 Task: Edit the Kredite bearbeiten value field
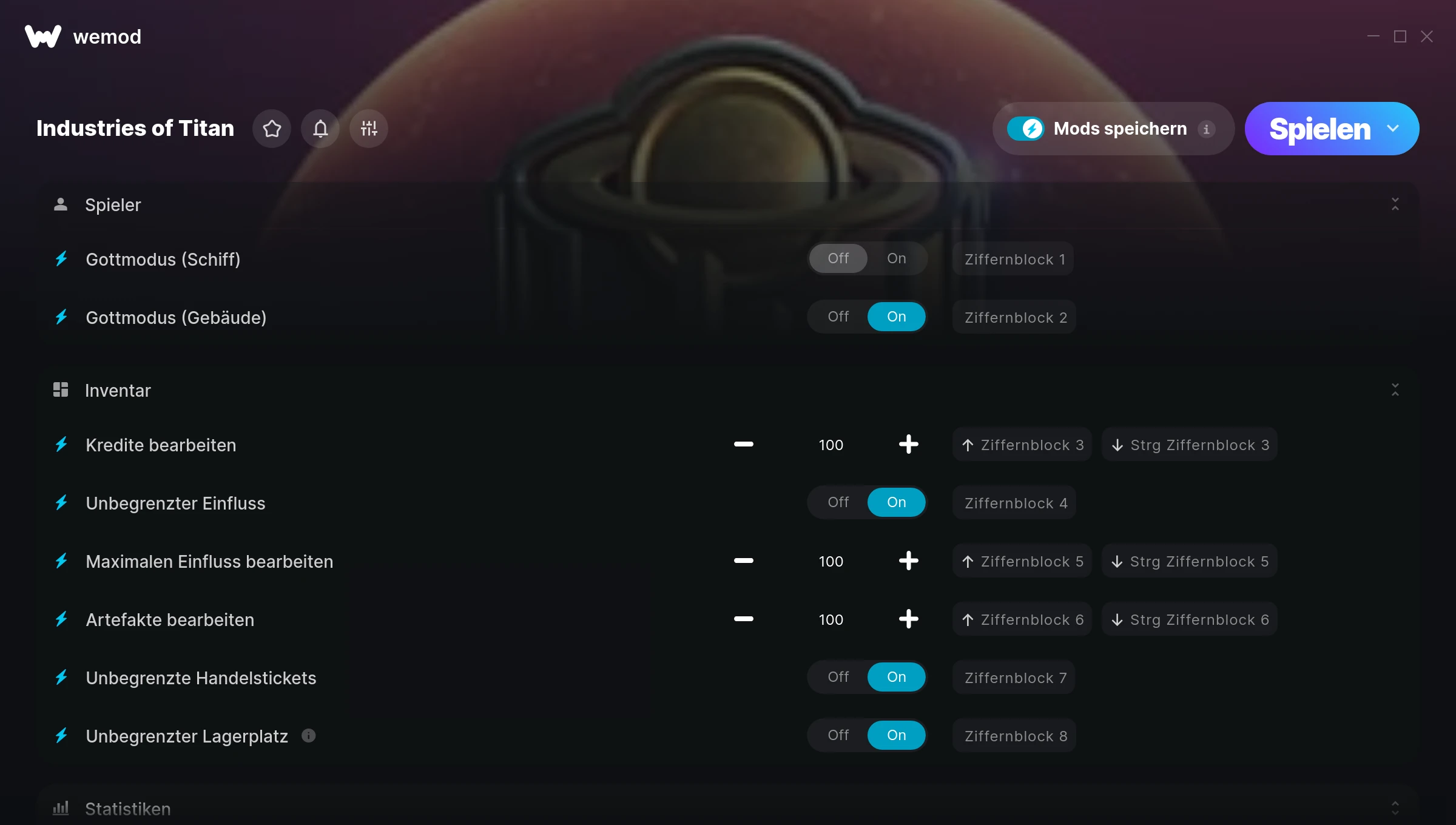[831, 445]
